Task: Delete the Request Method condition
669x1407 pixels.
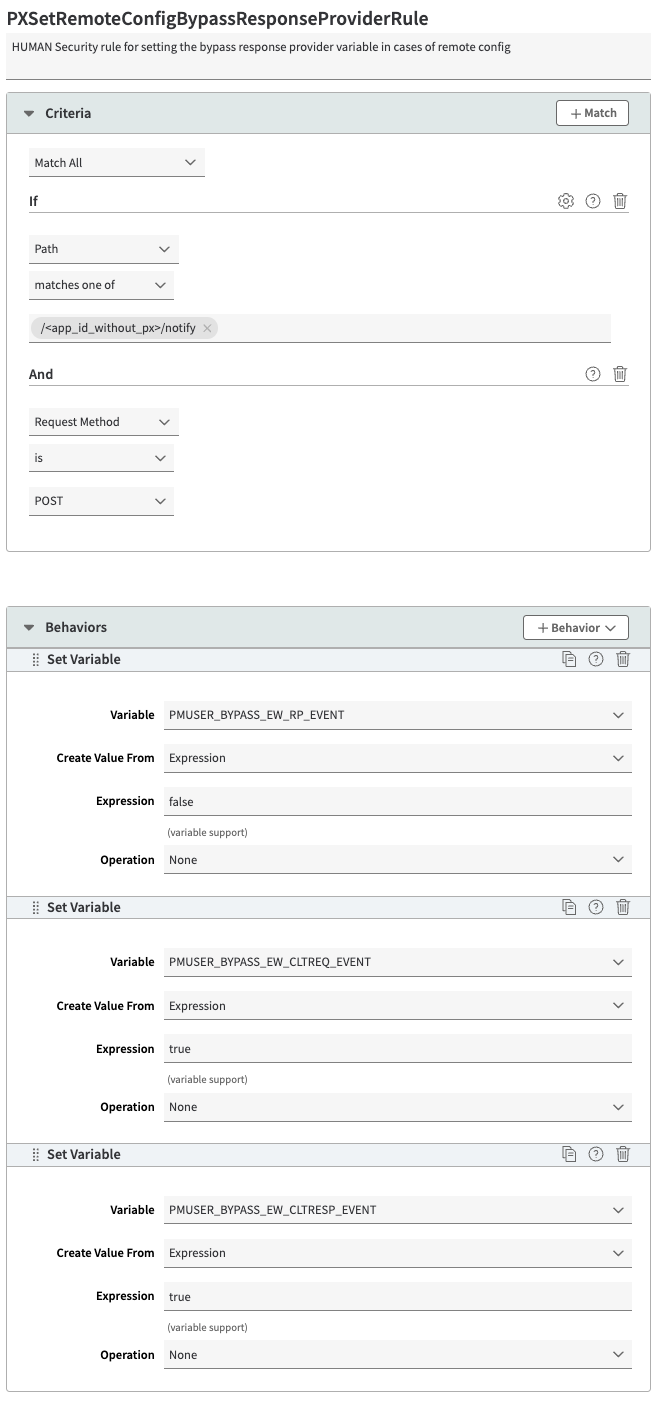Action: 620,374
